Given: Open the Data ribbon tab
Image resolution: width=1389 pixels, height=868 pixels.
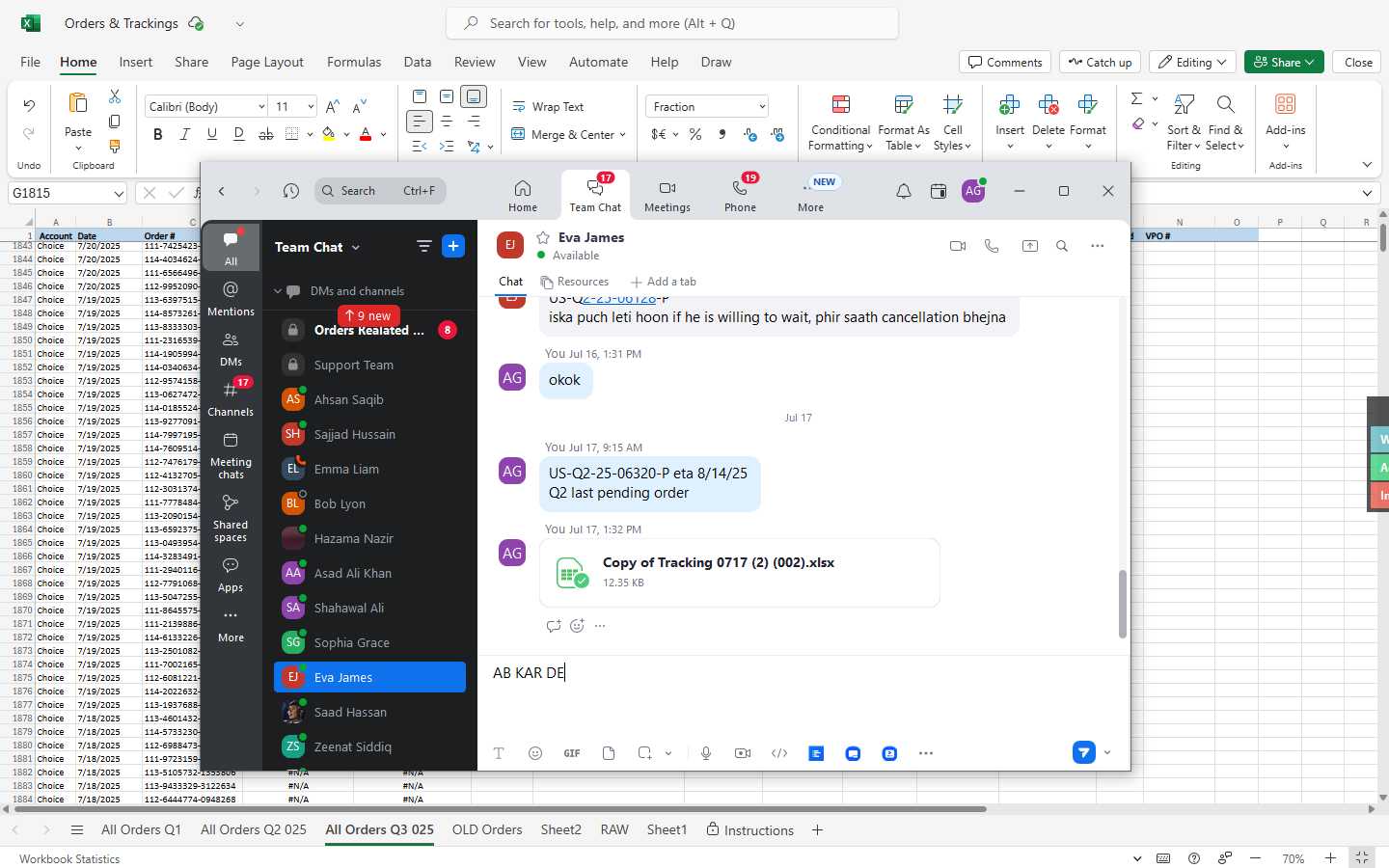Looking at the screenshot, I should pos(418,62).
